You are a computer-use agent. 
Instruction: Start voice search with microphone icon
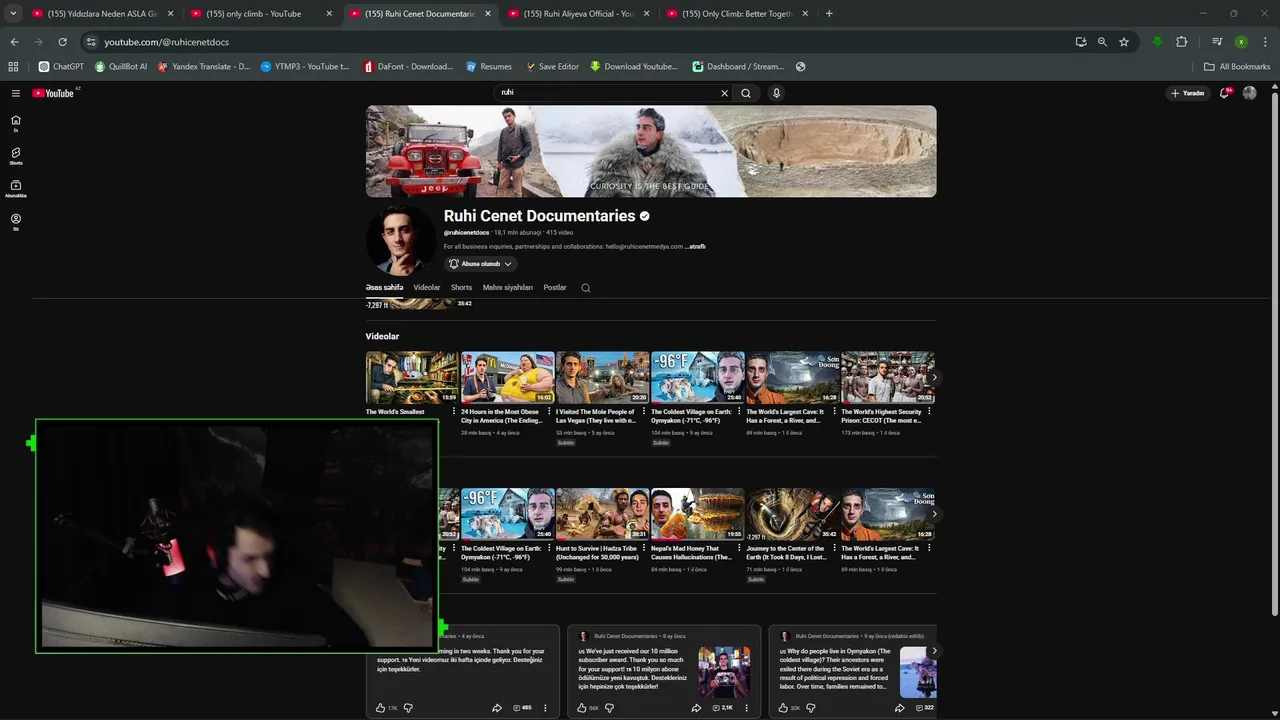776,93
